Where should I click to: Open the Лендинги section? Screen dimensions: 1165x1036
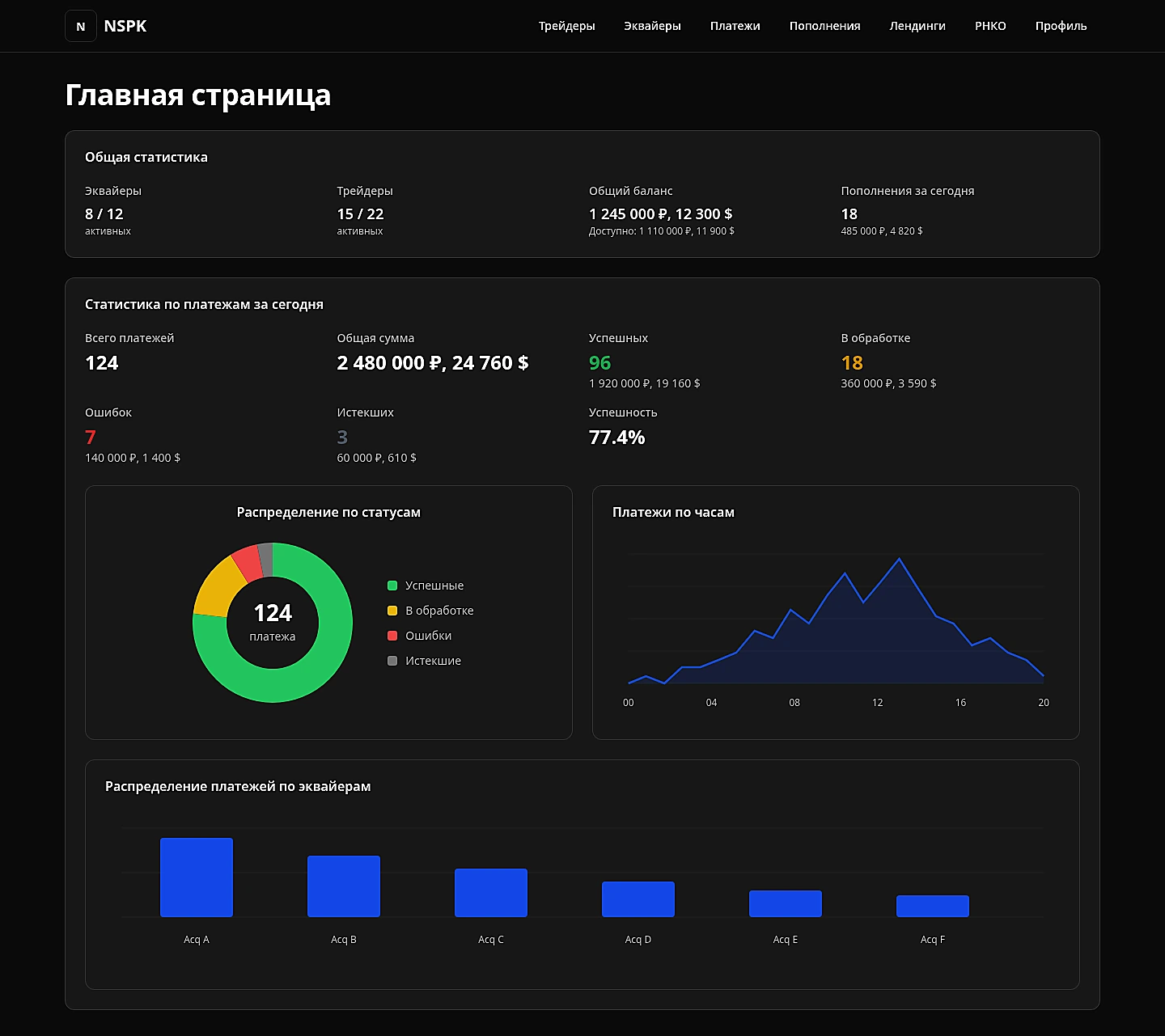[x=917, y=26]
